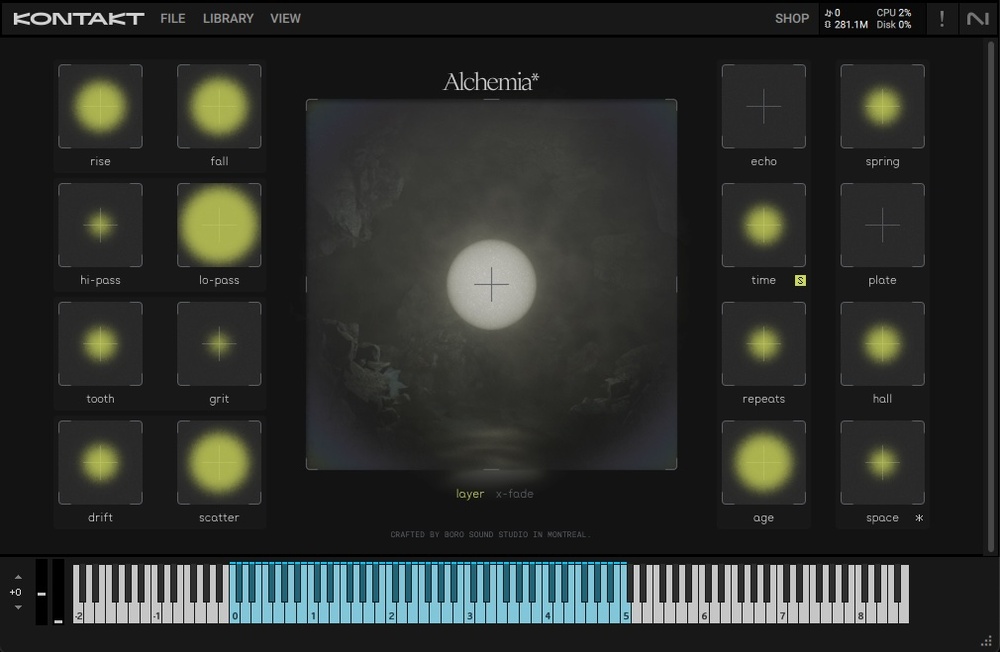This screenshot has width=1000, height=652.
Task: Switch to x-fade mode
Action: tap(514, 494)
